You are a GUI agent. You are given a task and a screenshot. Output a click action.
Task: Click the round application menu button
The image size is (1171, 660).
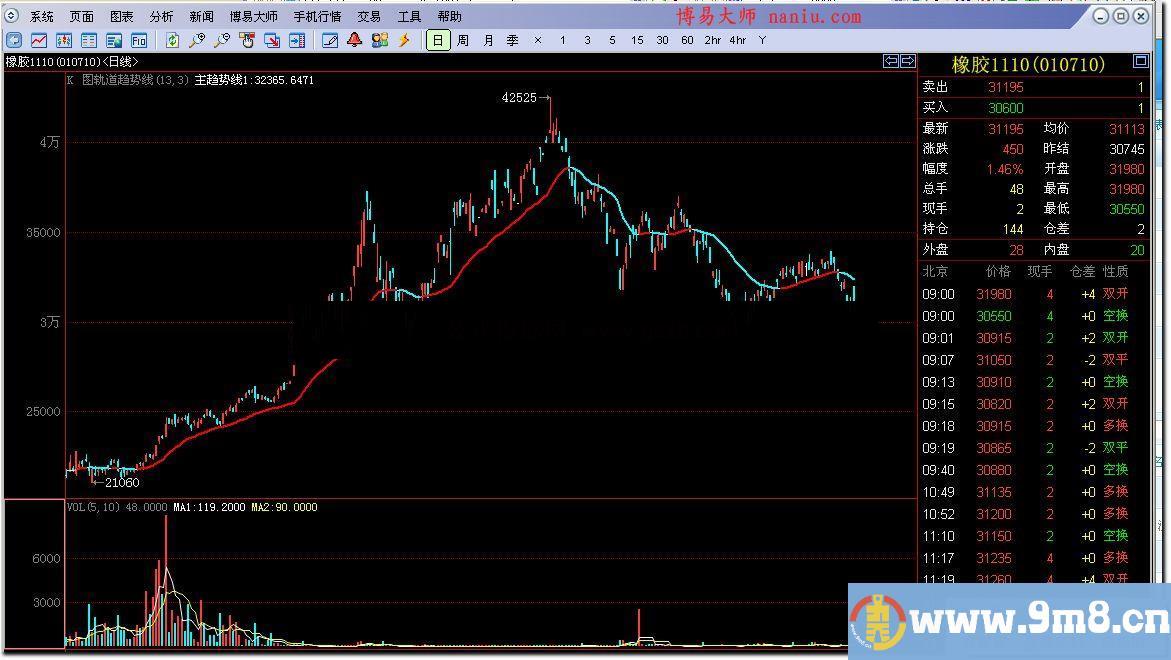[x=12, y=16]
